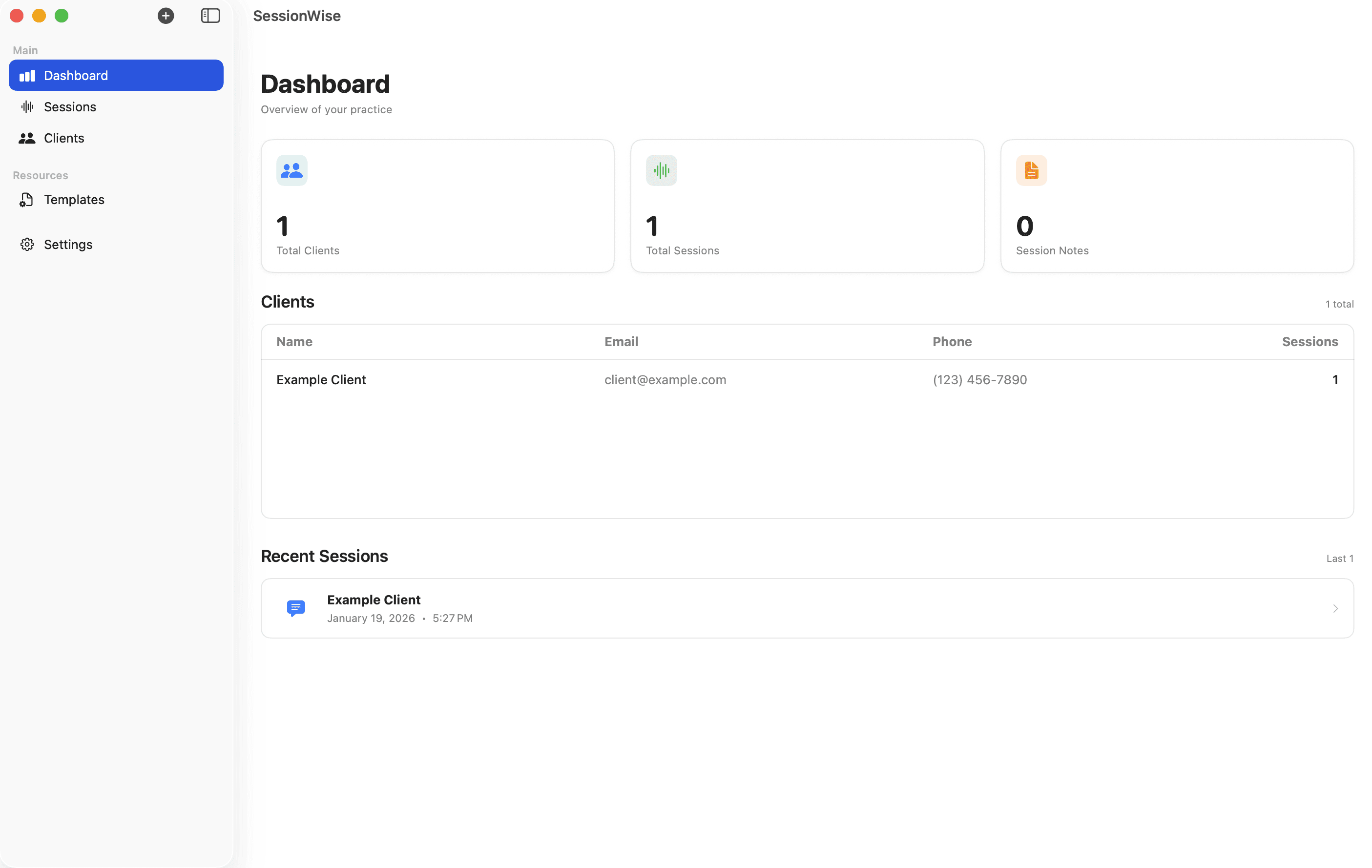1372x868 pixels.
Task: Expand the Example Client recent session chevron
Action: click(x=1335, y=608)
